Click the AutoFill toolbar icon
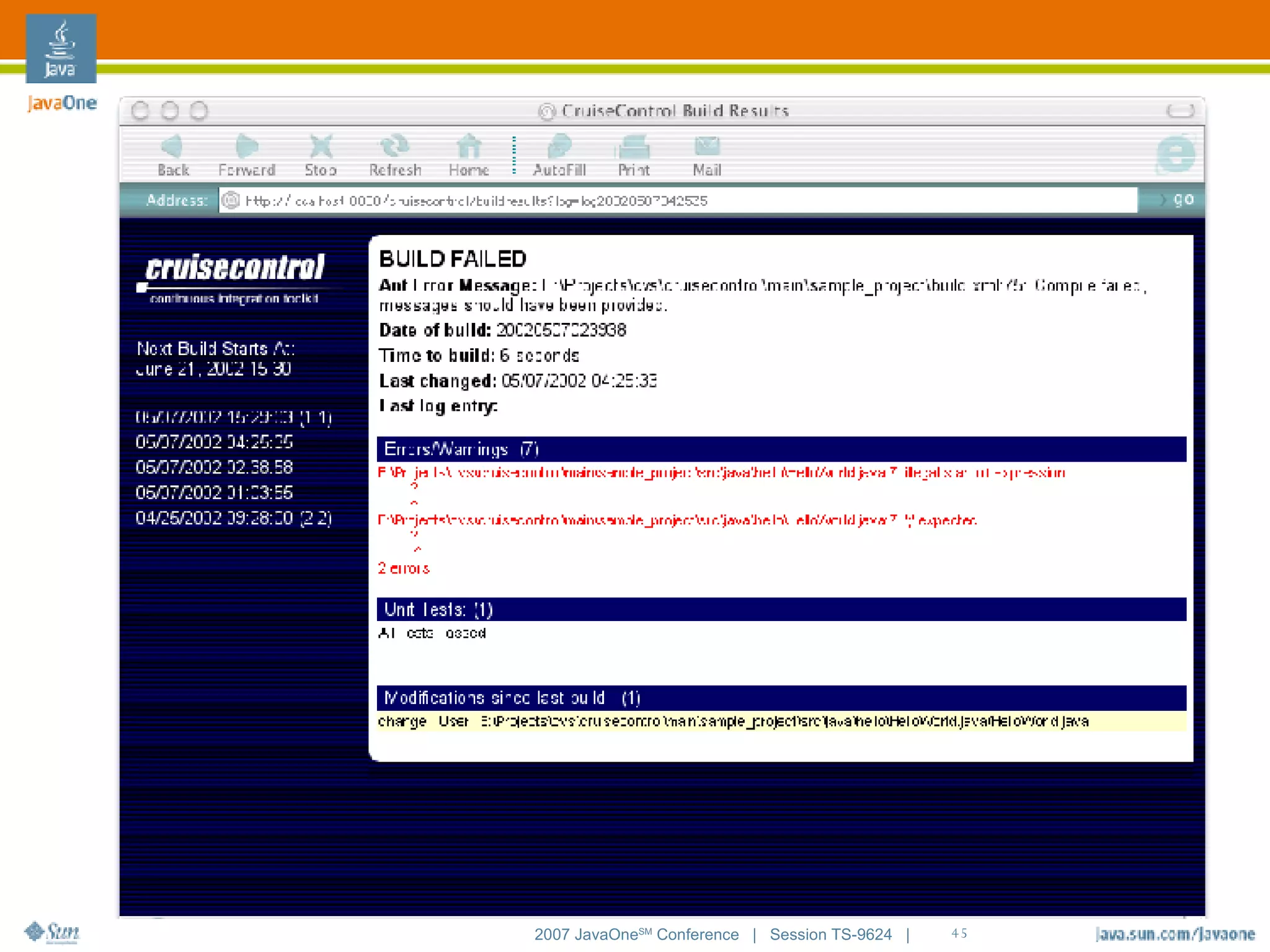Viewport: 1270px width, 952px height. [559, 147]
